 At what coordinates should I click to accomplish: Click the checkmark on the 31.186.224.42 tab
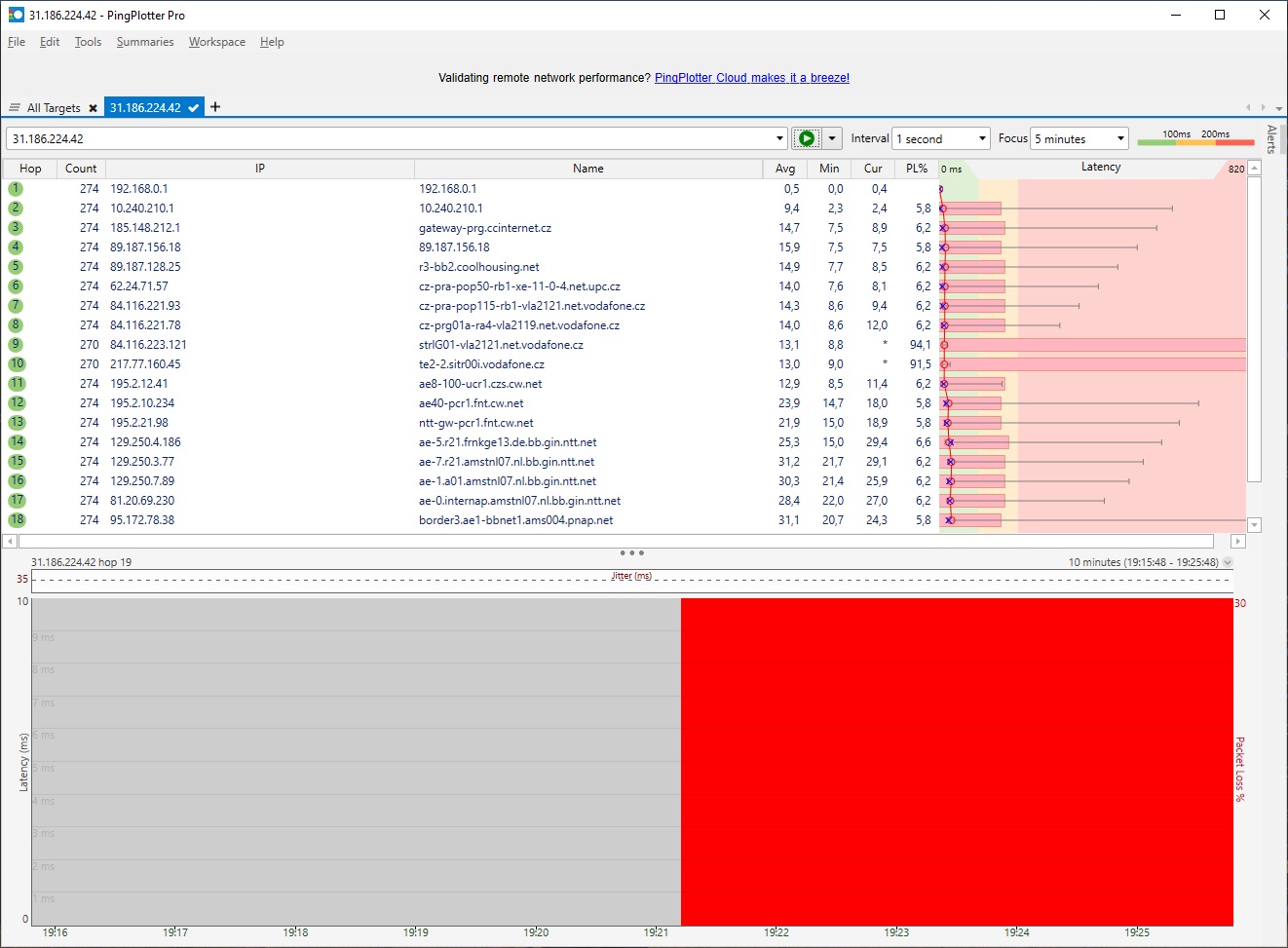(194, 108)
